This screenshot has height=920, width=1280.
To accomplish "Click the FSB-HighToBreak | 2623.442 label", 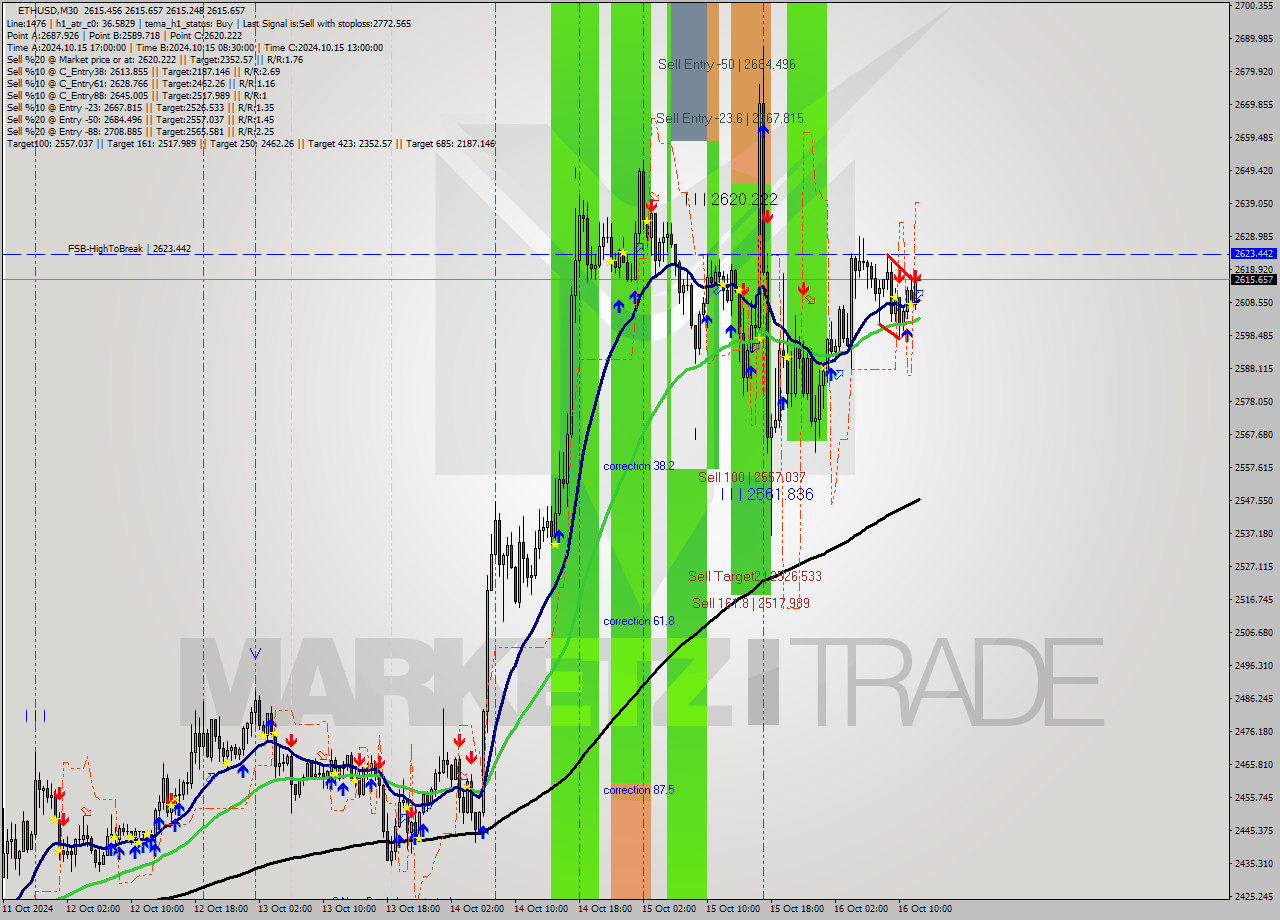I will (129, 248).
